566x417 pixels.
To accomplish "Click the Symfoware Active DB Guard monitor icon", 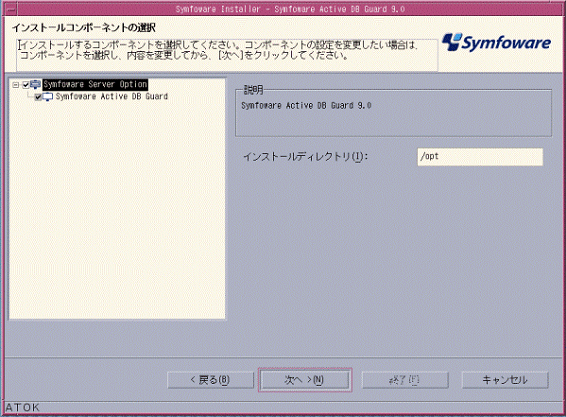I will tap(48, 97).
